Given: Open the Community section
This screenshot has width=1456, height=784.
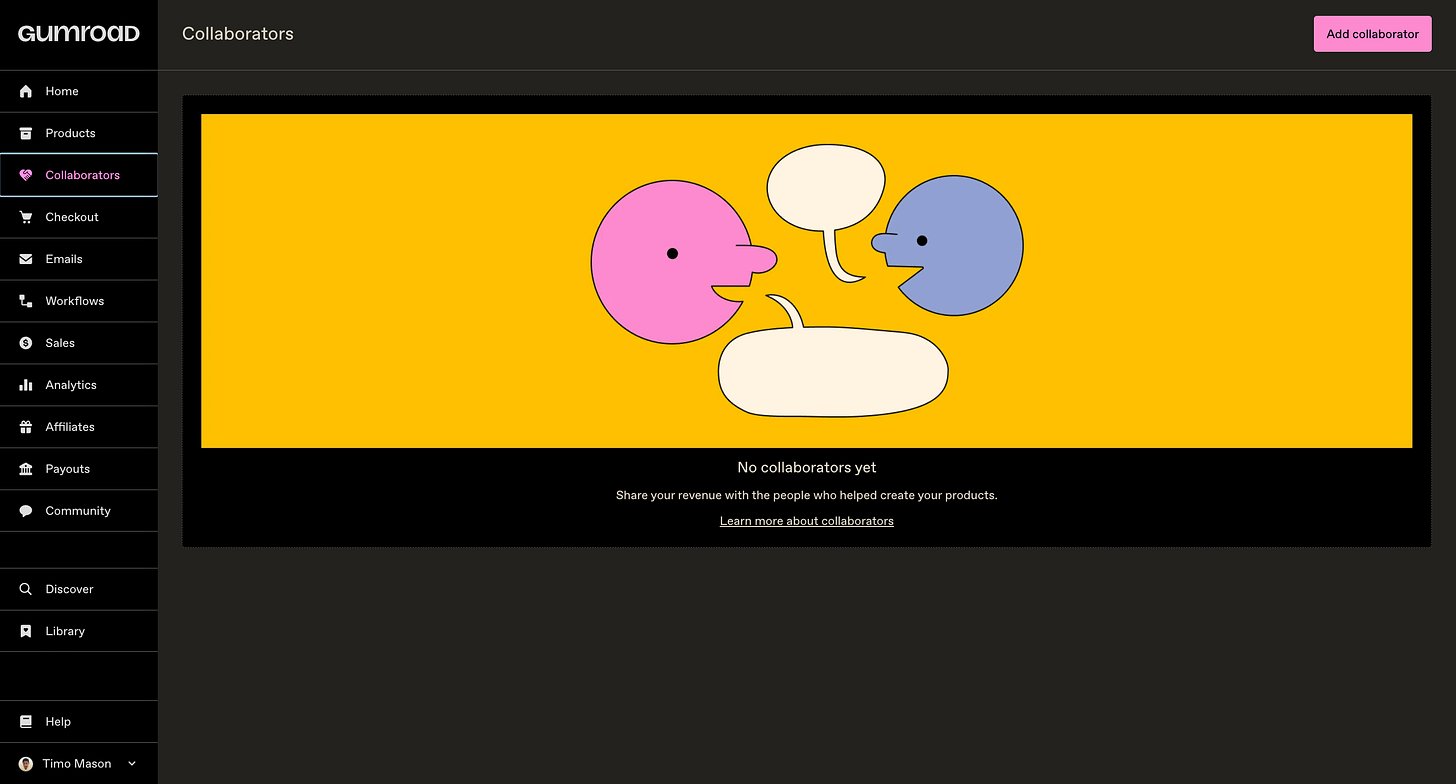Looking at the screenshot, I should click(79, 511).
